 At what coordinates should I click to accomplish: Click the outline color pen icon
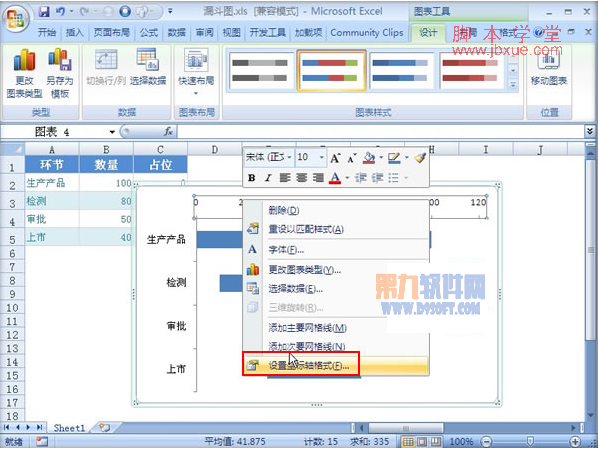click(x=394, y=158)
